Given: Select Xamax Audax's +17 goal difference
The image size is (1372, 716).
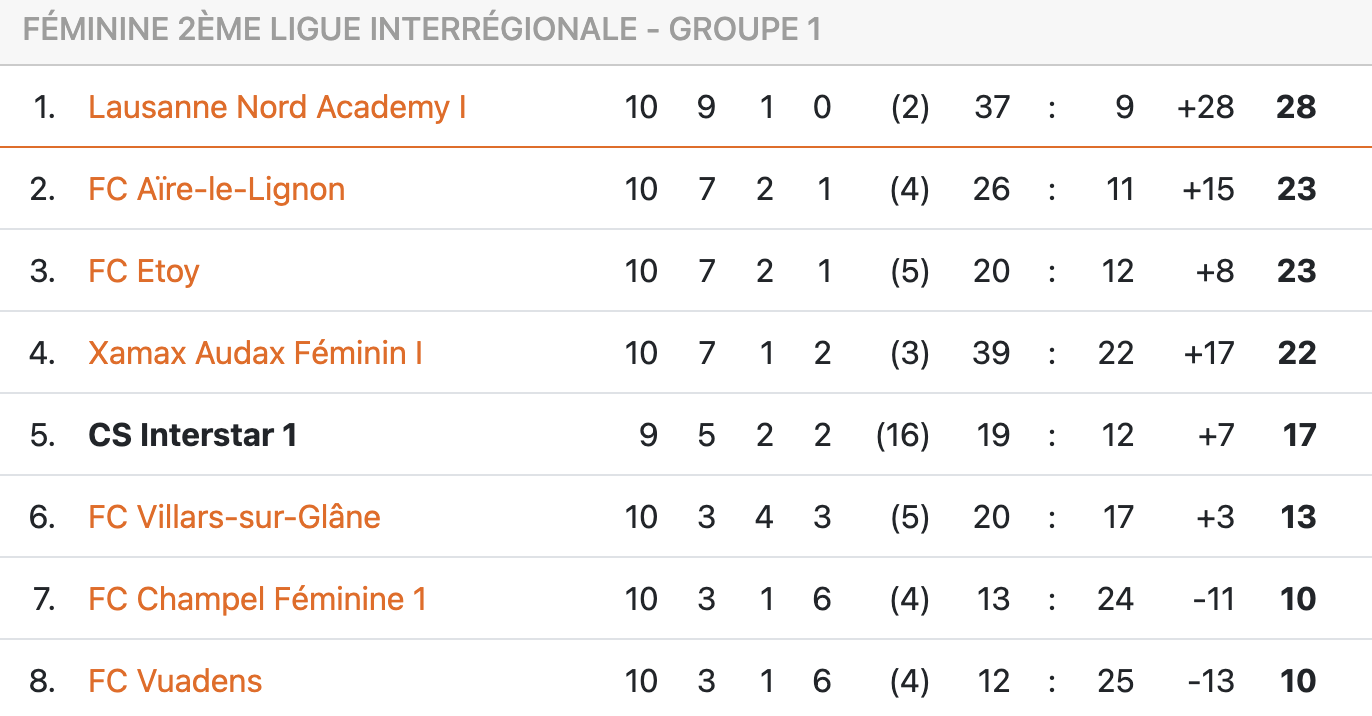Looking at the screenshot, I should [x=1207, y=353].
